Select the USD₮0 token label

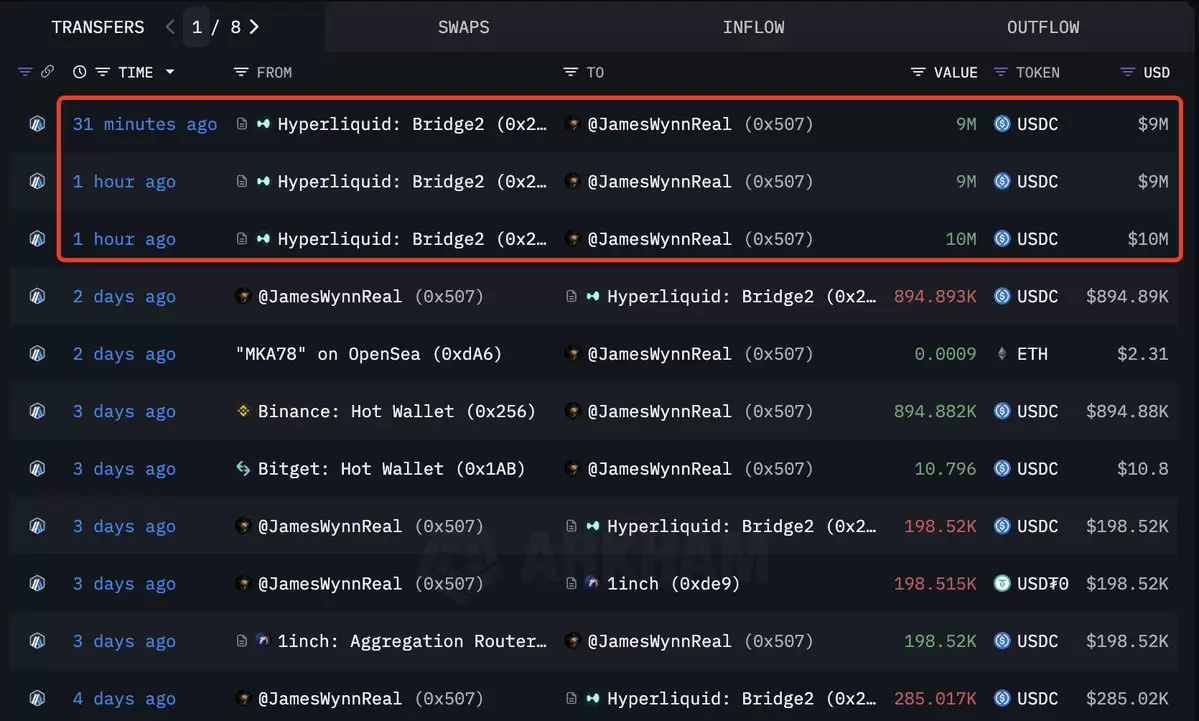tap(1042, 584)
